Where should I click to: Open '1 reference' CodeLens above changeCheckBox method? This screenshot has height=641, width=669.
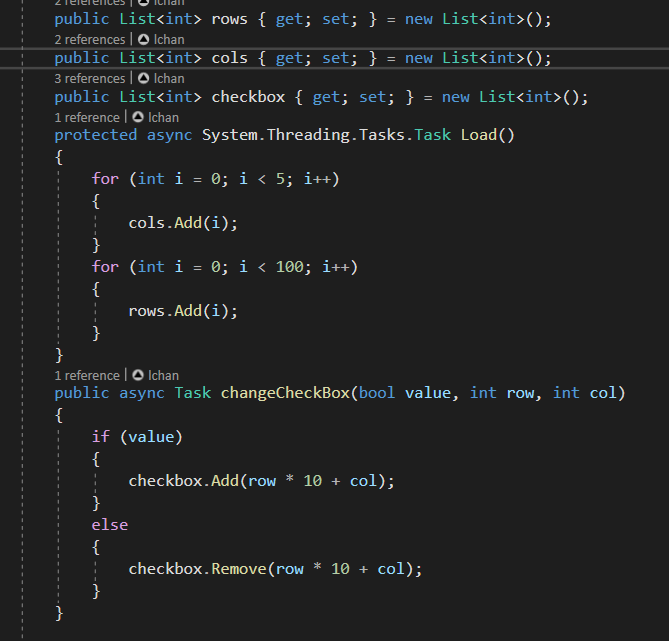87,376
